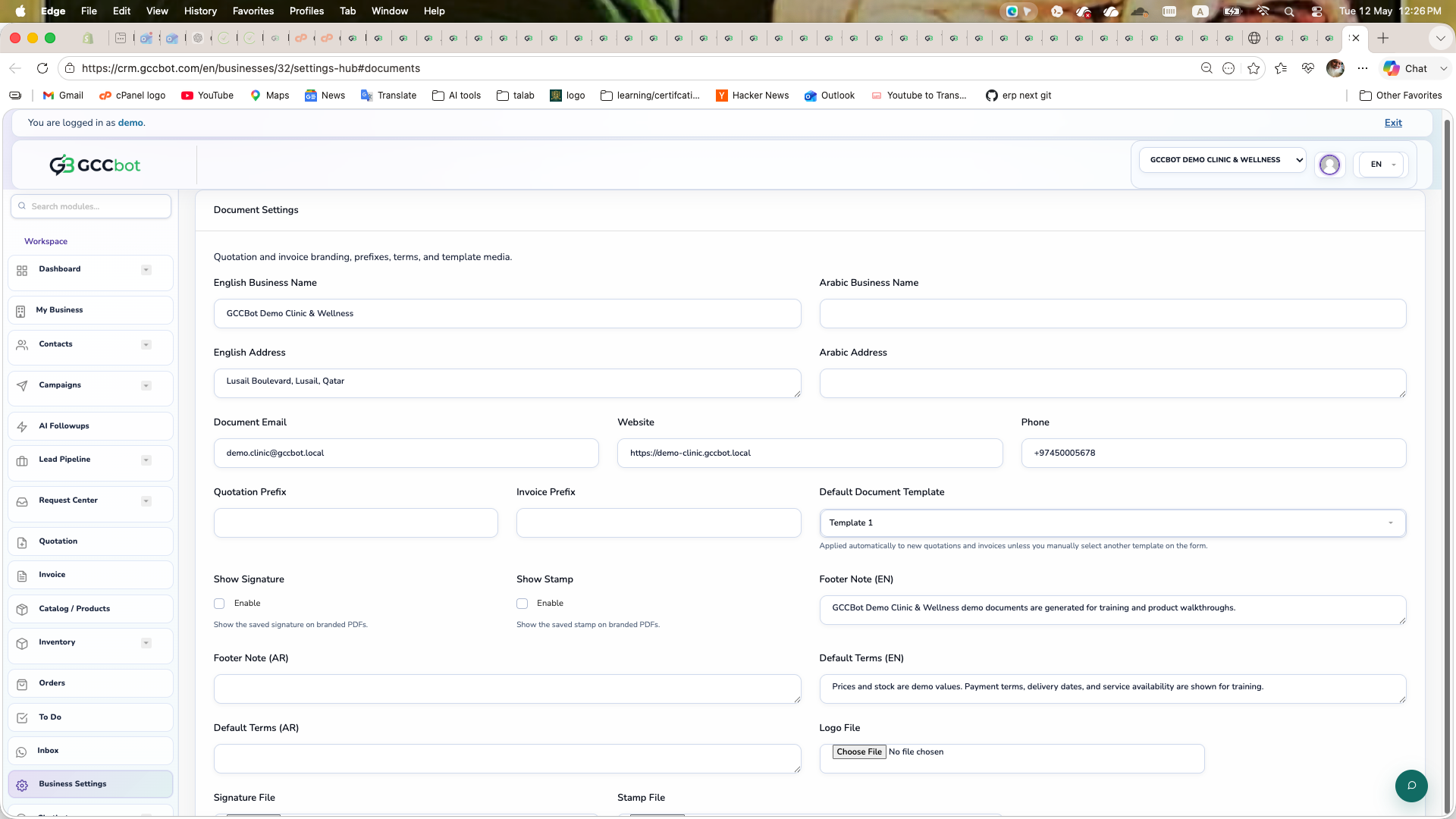Image resolution: width=1456 pixels, height=819 pixels.
Task: Click the Document Email field
Action: click(406, 453)
